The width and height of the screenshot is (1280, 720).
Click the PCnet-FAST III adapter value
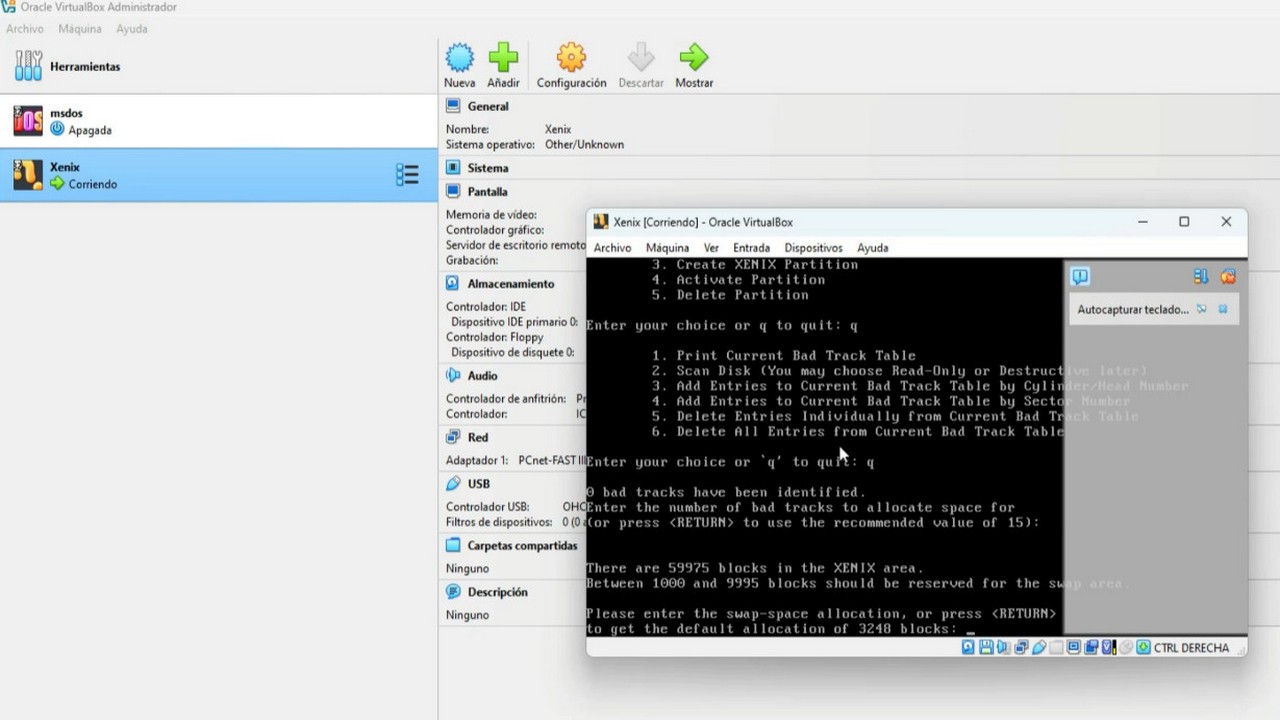(x=552, y=461)
